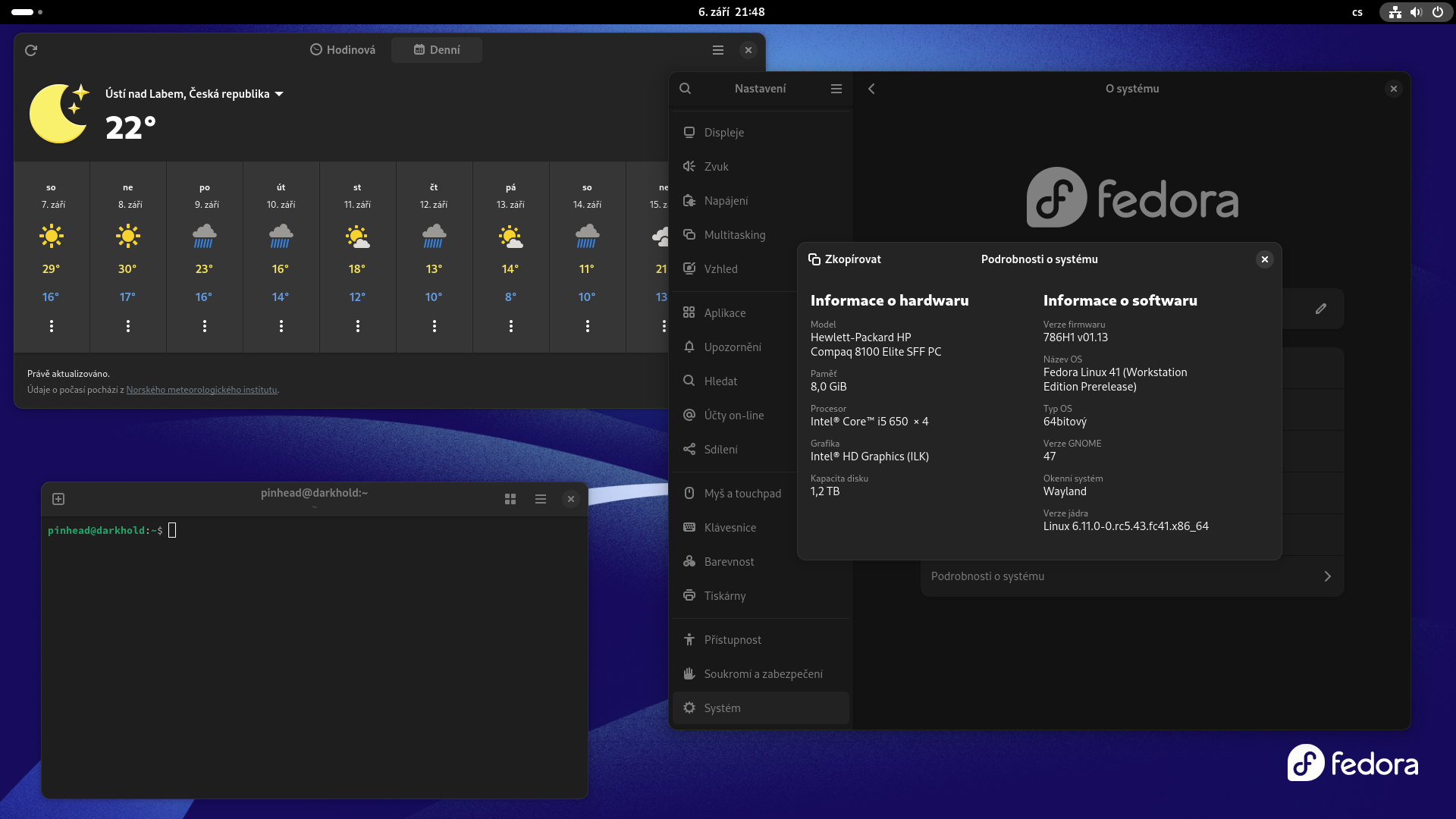The width and height of the screenshot is (1456, 819).
Task: Click the Aplikace sidebar icon
Action: pos(689,312)
